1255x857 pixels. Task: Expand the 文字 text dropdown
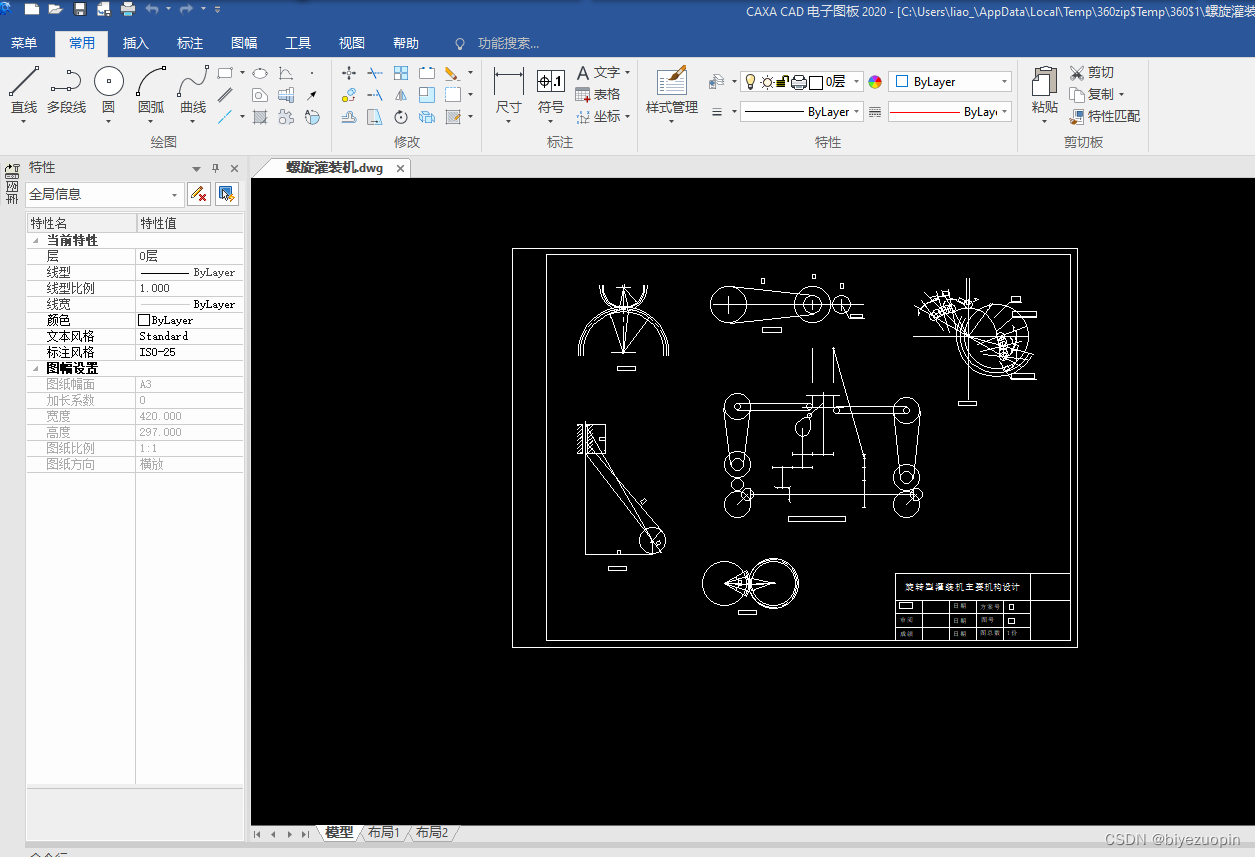[627, 72]
